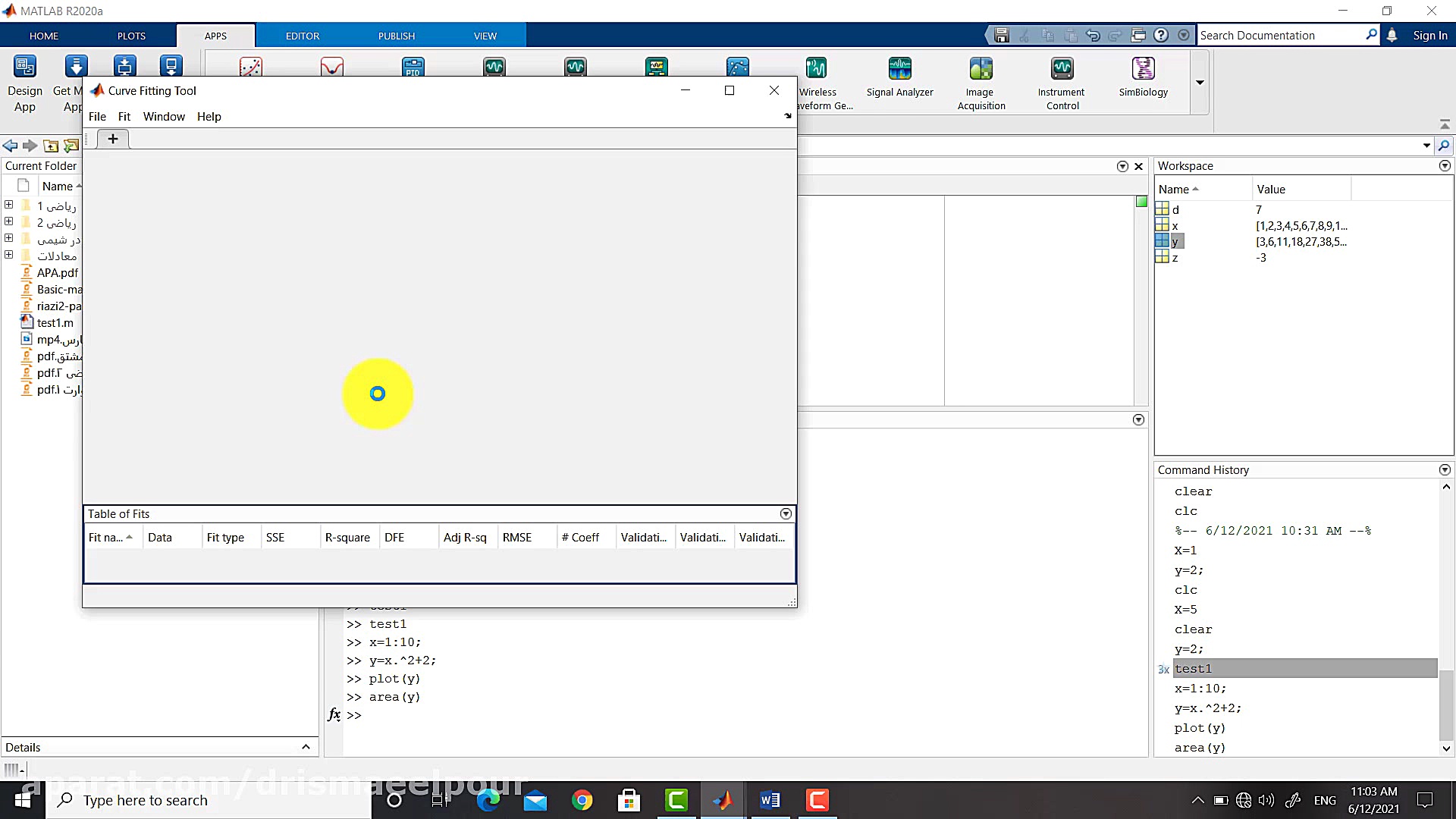Click the Switch Windows icon
Image resolution: width=1456 pixels, height=819 pixels.
coord(1138,36)
